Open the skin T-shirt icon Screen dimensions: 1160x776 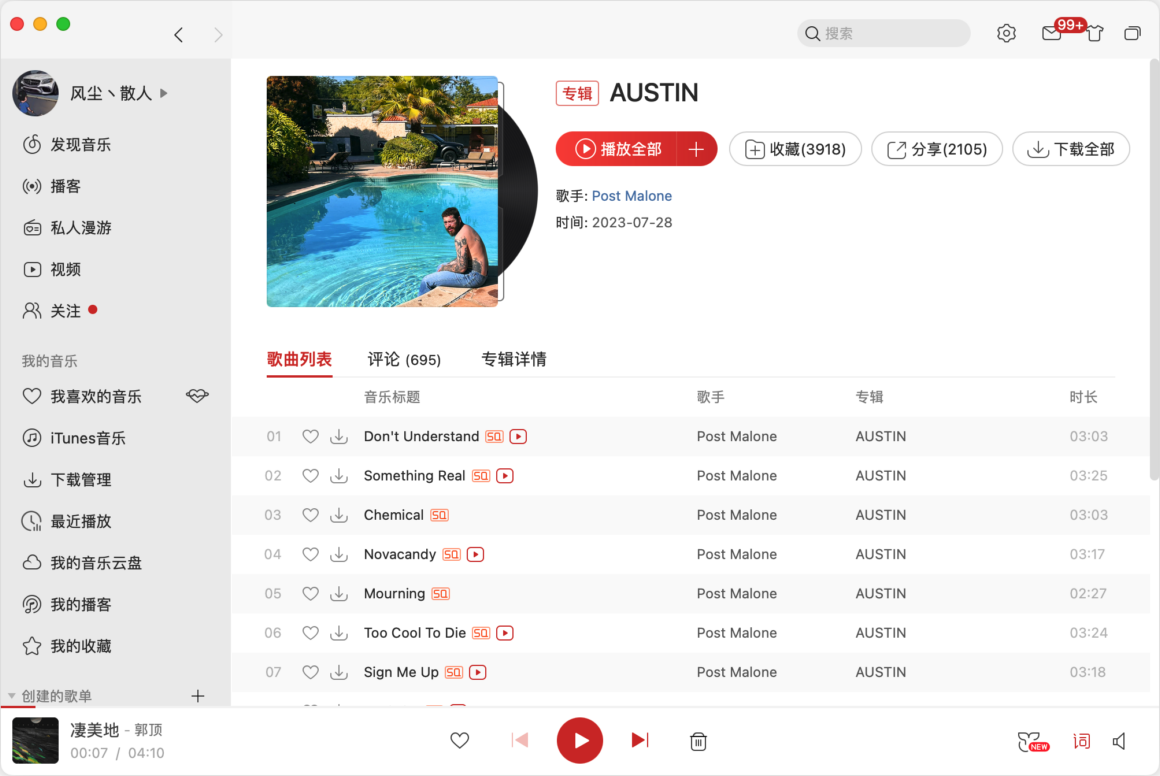1094,33
